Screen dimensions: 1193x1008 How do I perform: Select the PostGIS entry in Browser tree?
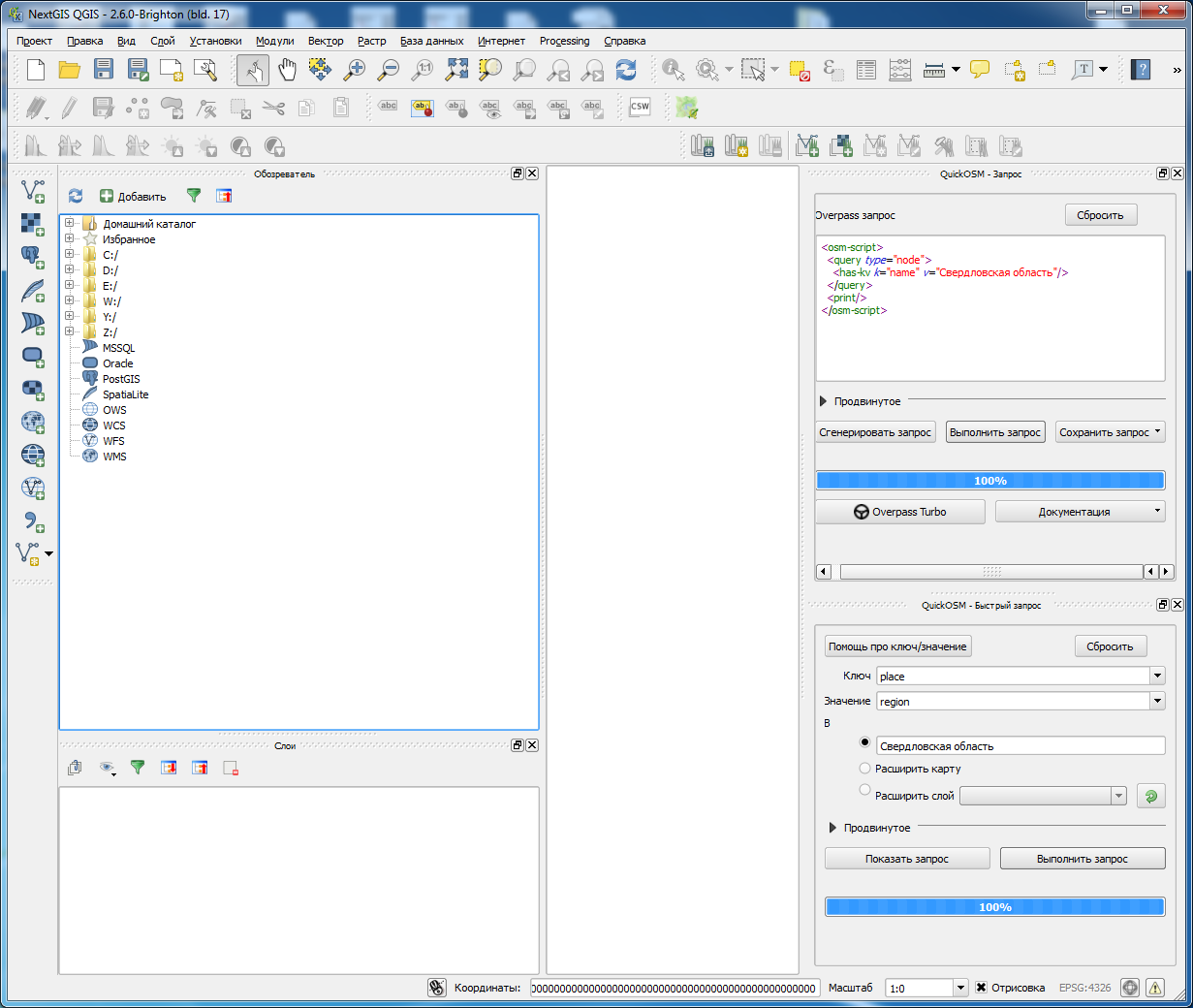point(121,379)
